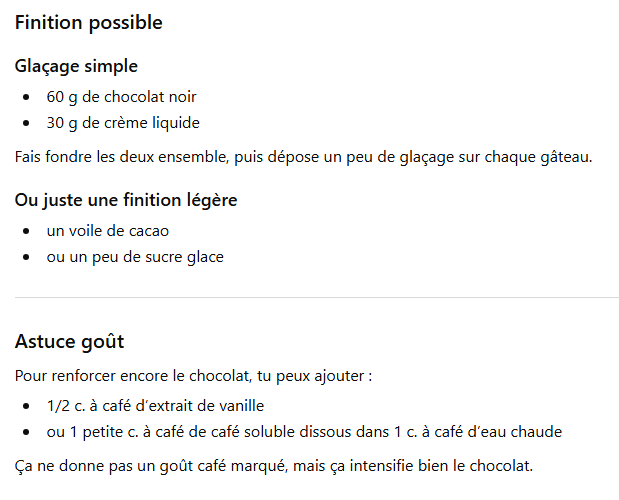Click the "un voile de cacao" item
Viewport: 619px width, 500px height.
(108, 231)
